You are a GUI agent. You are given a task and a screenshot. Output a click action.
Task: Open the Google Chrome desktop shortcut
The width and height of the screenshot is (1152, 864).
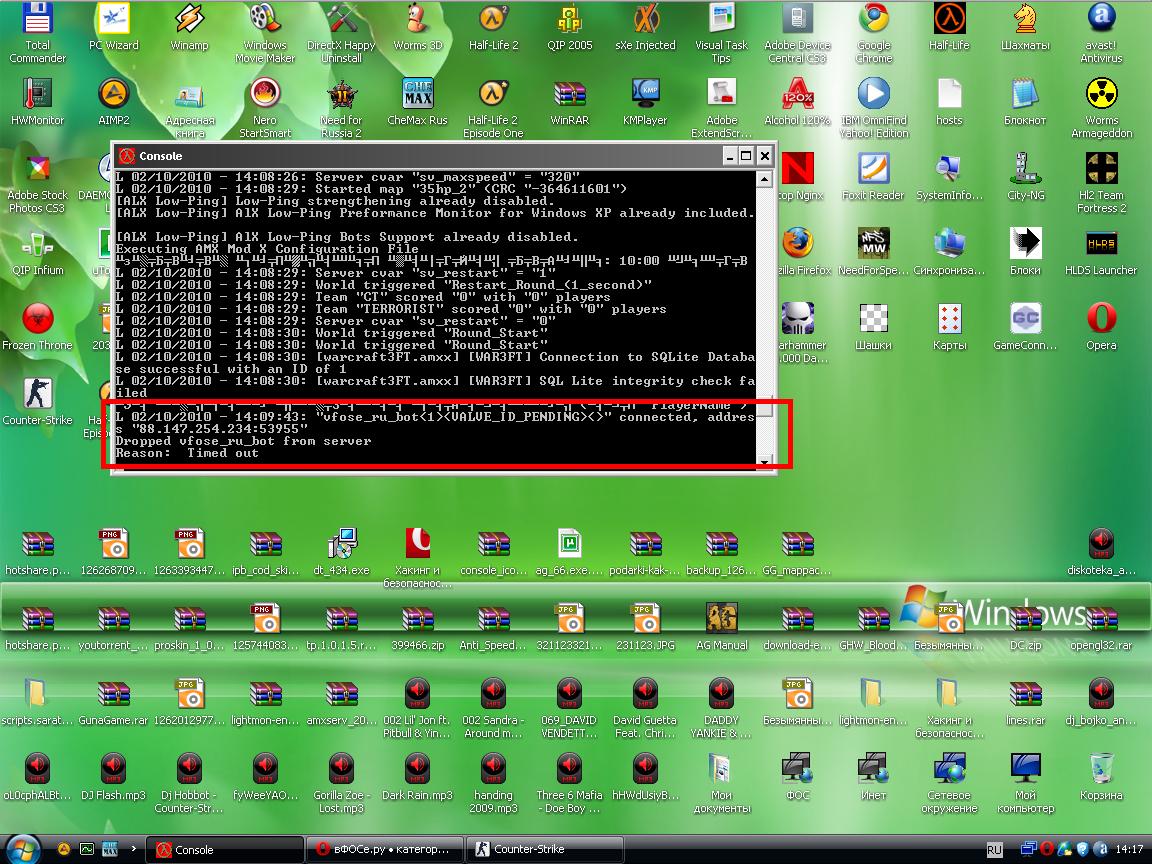pos(873,22)
